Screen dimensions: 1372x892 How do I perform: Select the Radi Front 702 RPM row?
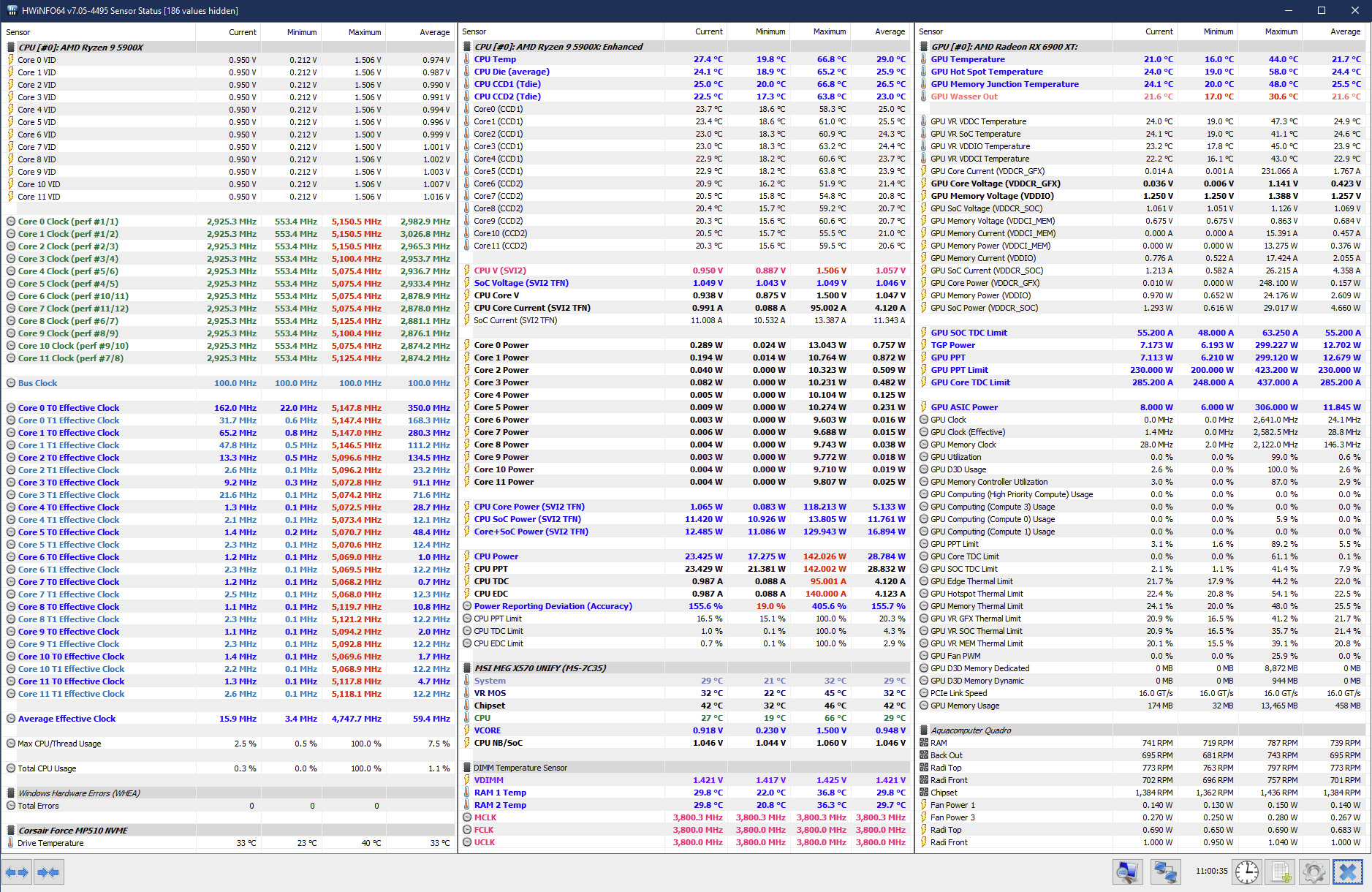[x=1142, y=780]
